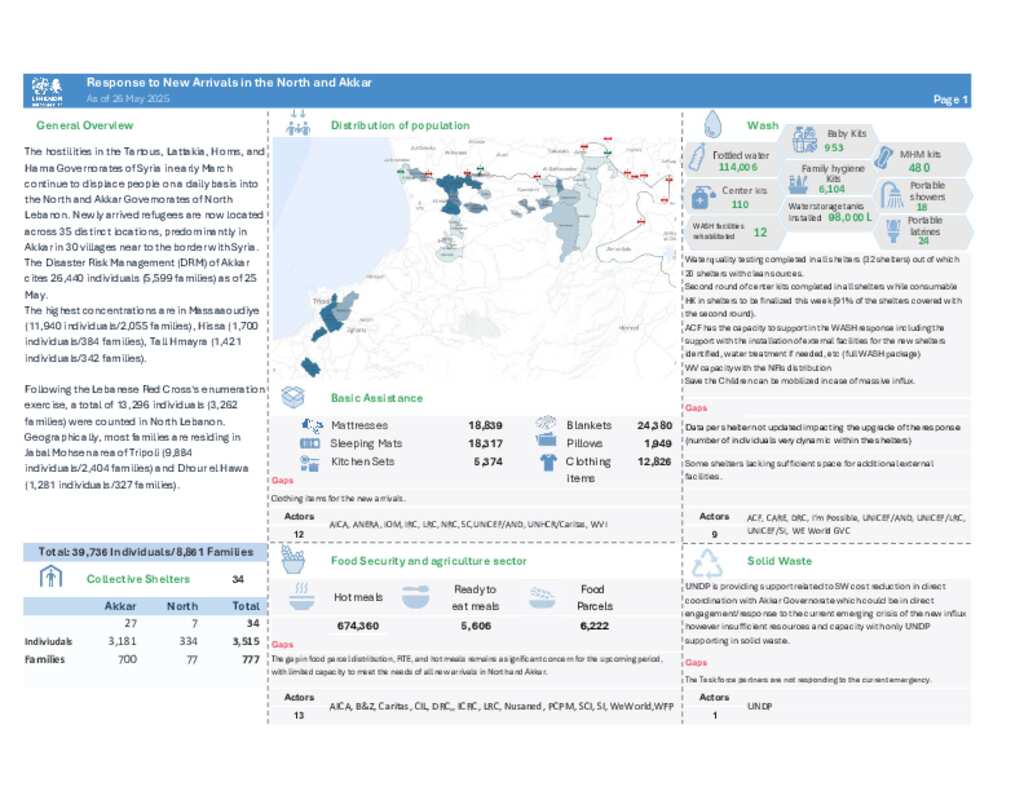Click the Food Security and agriculture sector heading
1024x791 pixels.
428,561
